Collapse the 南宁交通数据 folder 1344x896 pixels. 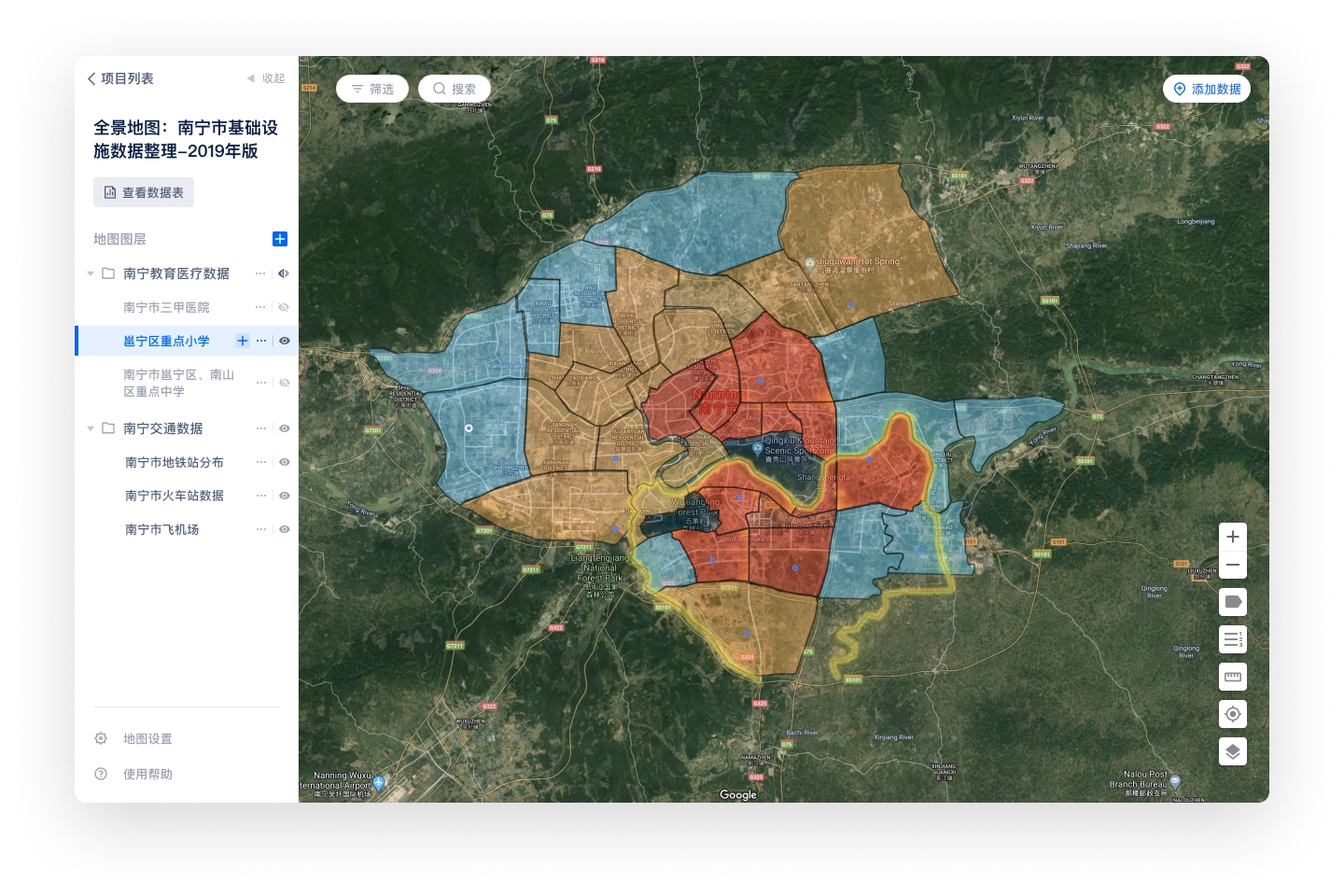(91, 428)
